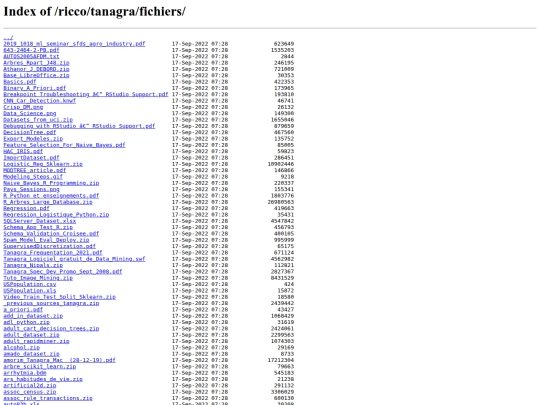Open the Regression.pdf link
The height and width of the screenshot is (405, 540).
point(26,208)
